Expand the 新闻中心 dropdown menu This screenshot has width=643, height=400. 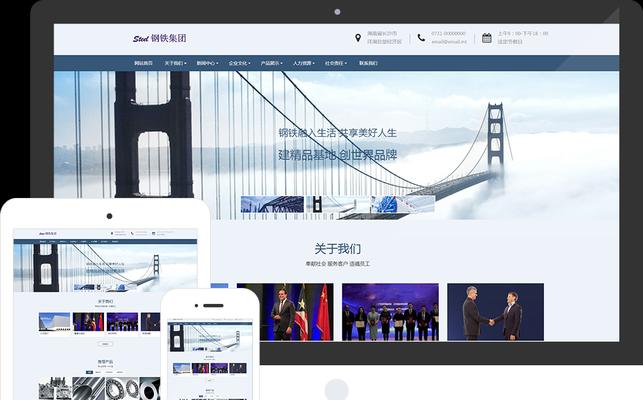click(207, 63)
